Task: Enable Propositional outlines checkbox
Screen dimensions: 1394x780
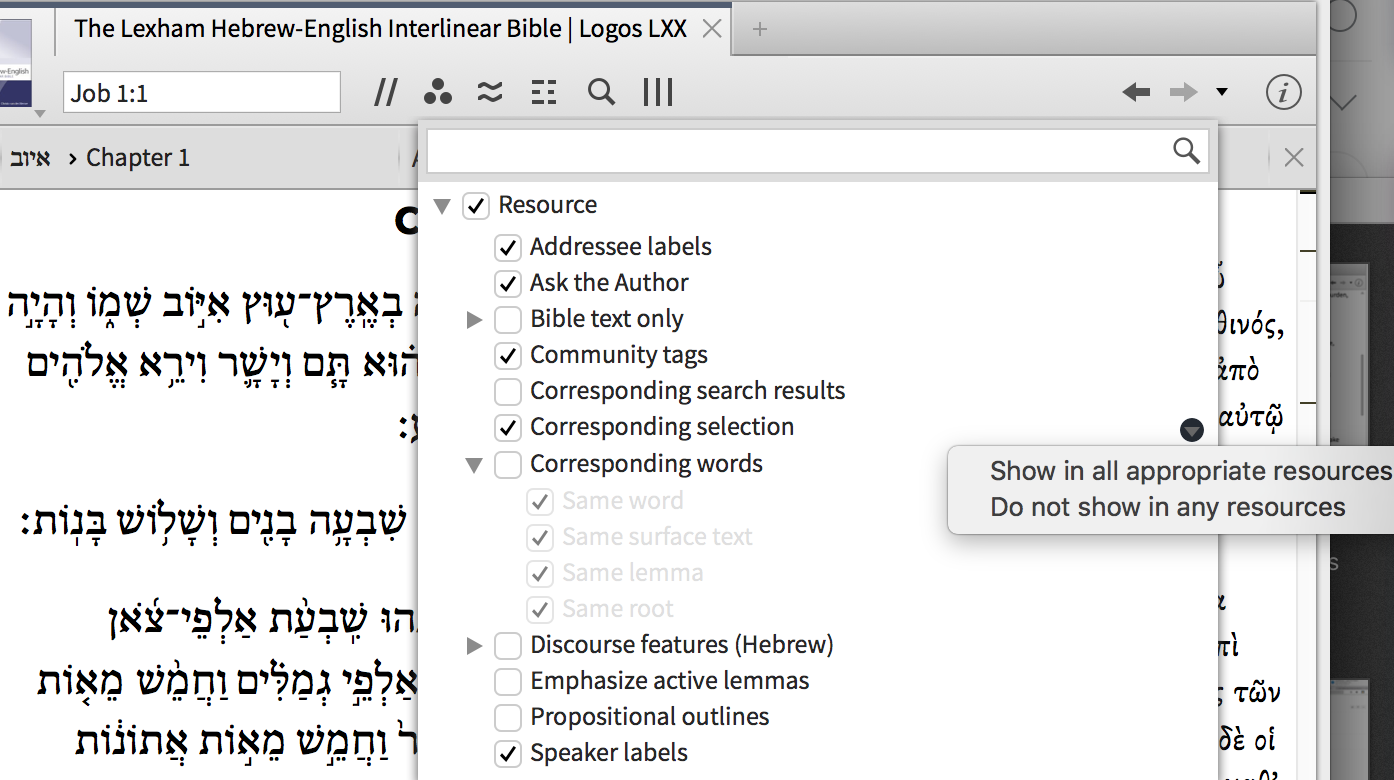Action: [508, 717]
